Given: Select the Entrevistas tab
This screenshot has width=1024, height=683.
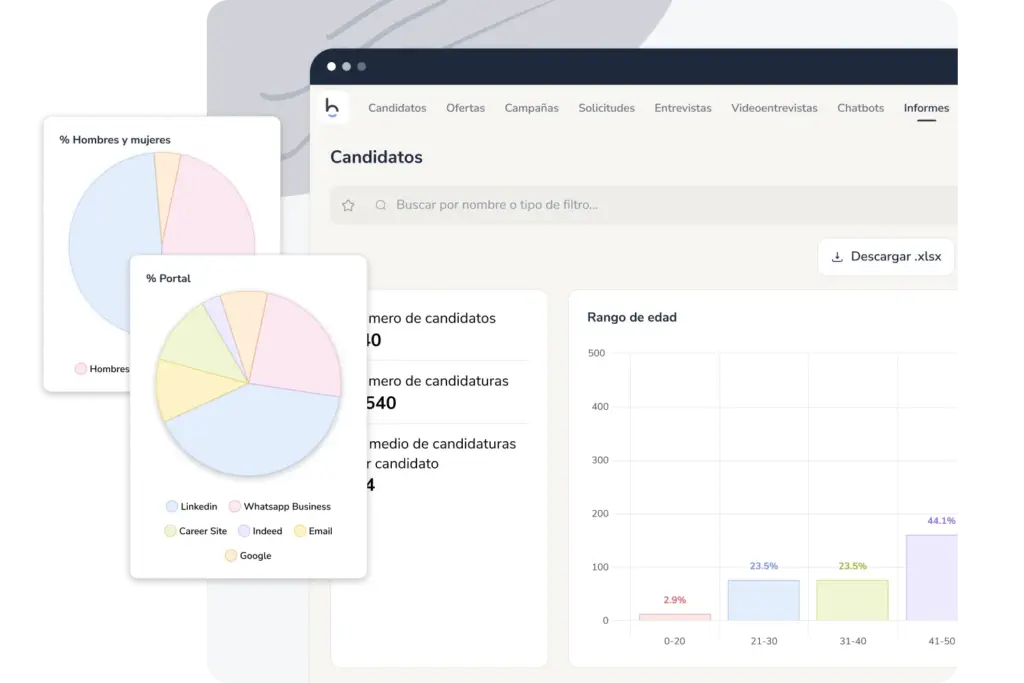Looking at the screenshot, I should pyautogui.click(x=683, y=108).
